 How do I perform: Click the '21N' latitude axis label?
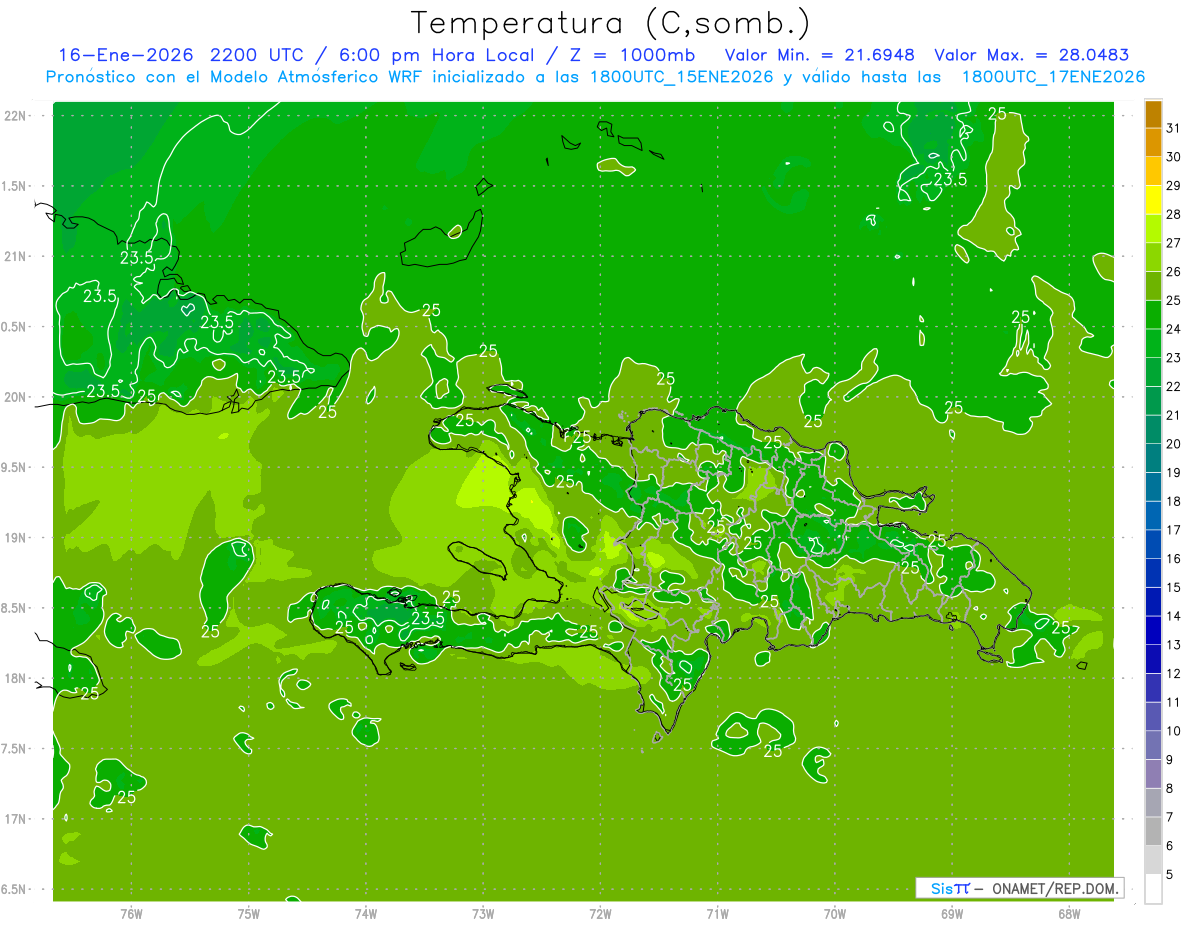(16, 256)
